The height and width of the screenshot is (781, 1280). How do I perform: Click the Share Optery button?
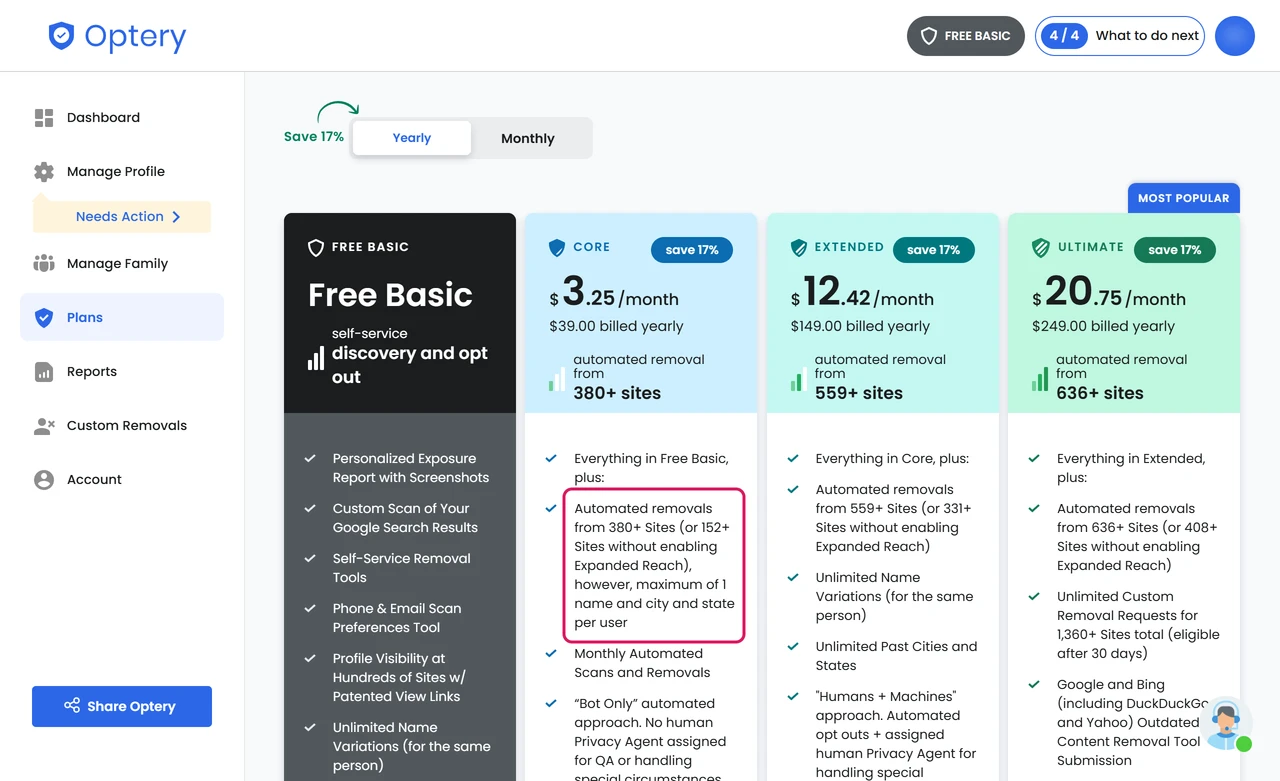[x=122, y=706]
